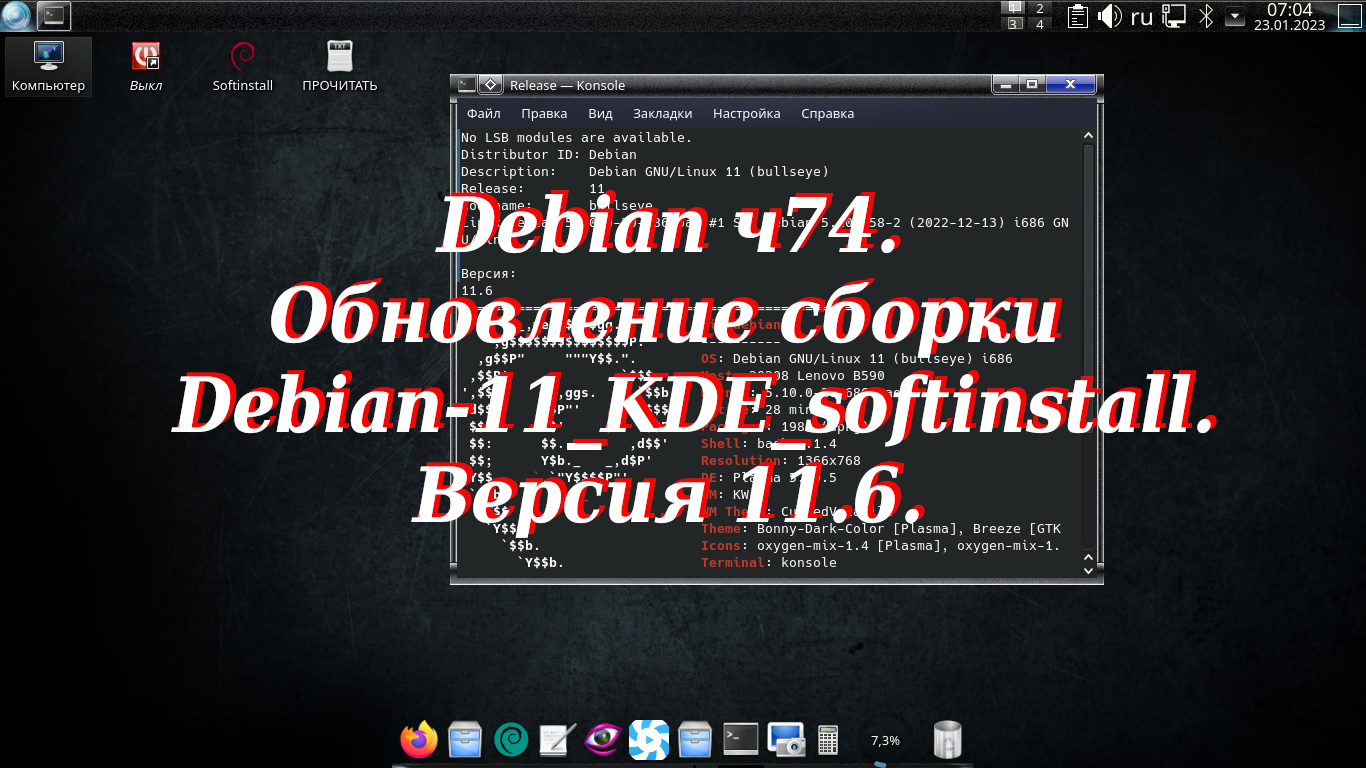The height and width of the screenshot is (768, 1366).
Task: Click Konsole scrollbar bottom-most down arrow
Action: (1089, 570)
